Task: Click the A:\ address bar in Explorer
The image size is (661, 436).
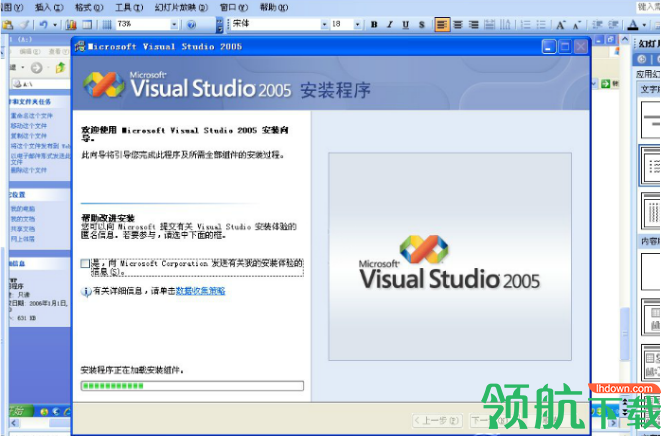Action: (41, 84)
